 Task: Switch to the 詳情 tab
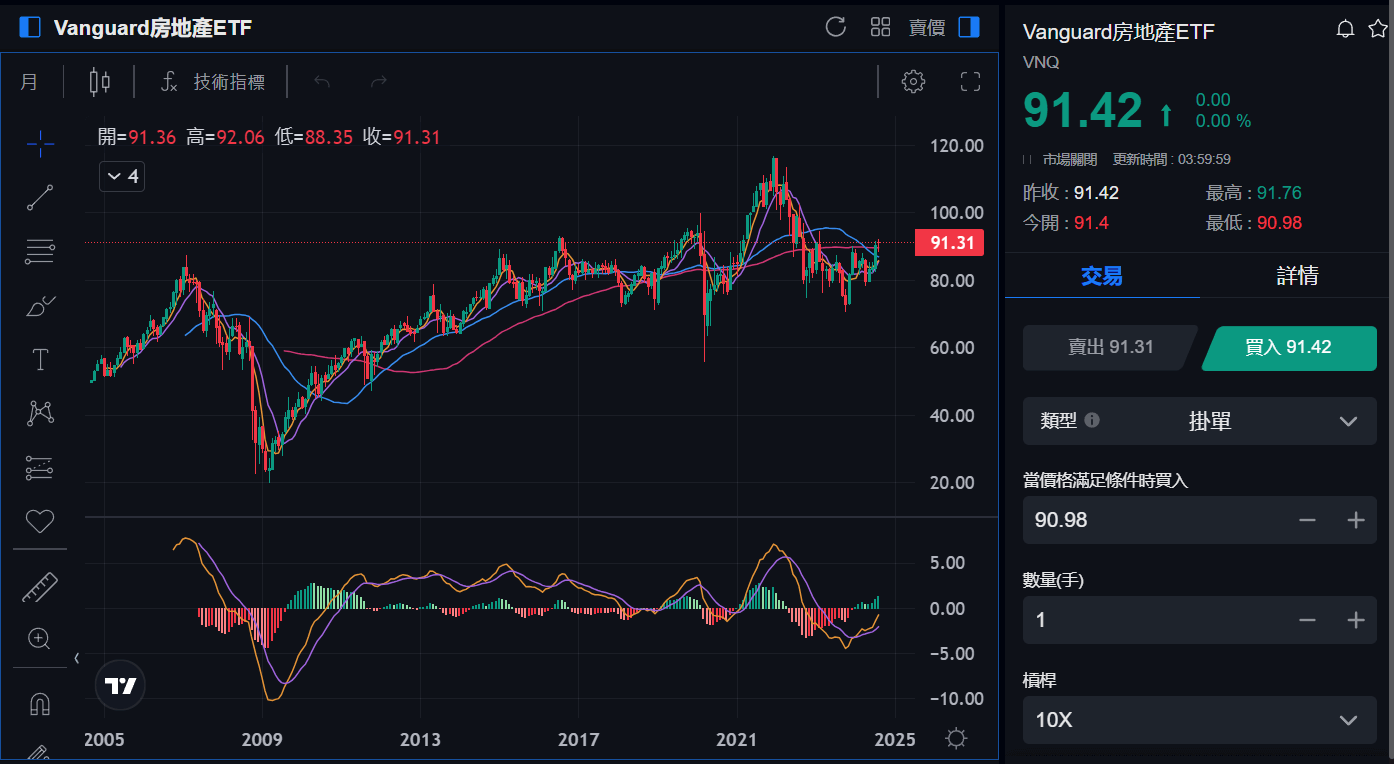click(x=1297, y=276)
